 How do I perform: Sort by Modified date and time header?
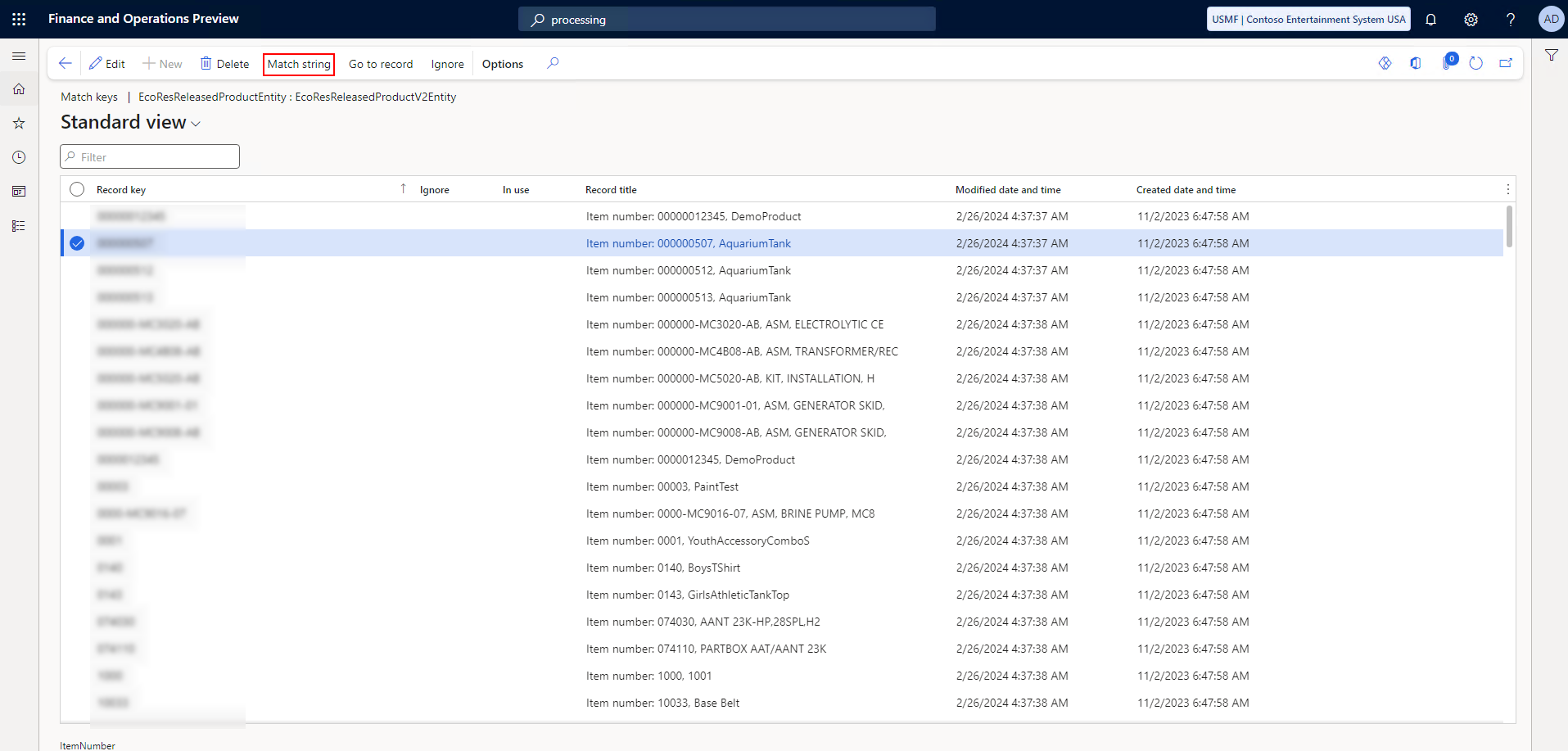tap(1008, 190)
